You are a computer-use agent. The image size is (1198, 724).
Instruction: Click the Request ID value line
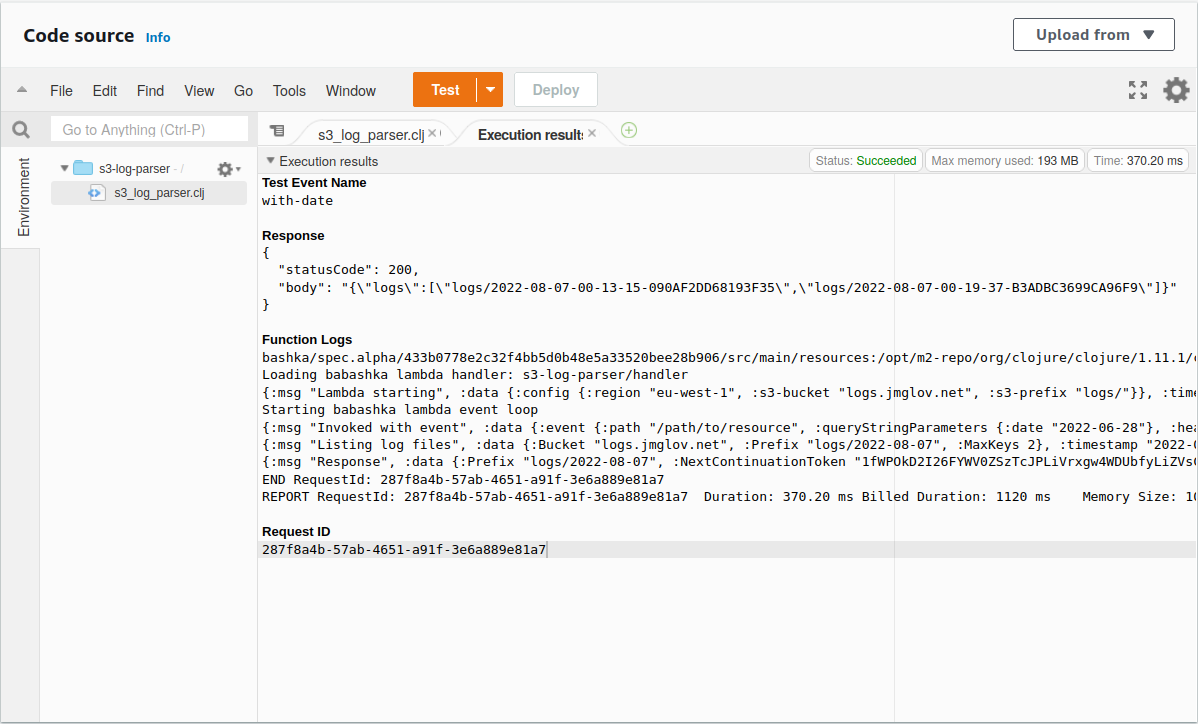[x=404, y=549]
